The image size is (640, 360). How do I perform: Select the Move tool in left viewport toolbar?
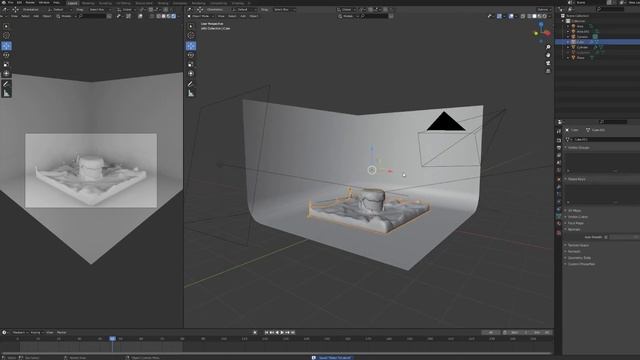click(6, 46)
